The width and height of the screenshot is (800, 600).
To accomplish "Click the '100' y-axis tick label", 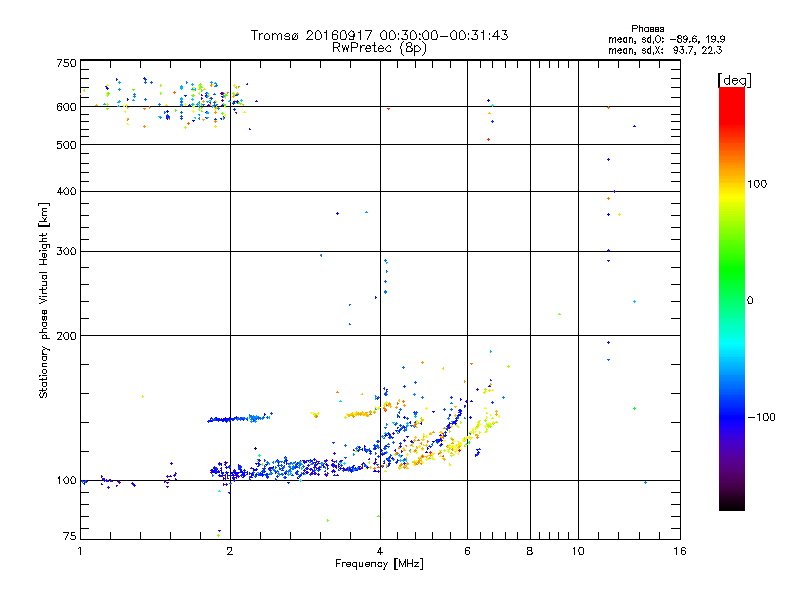I will (66, 481).
